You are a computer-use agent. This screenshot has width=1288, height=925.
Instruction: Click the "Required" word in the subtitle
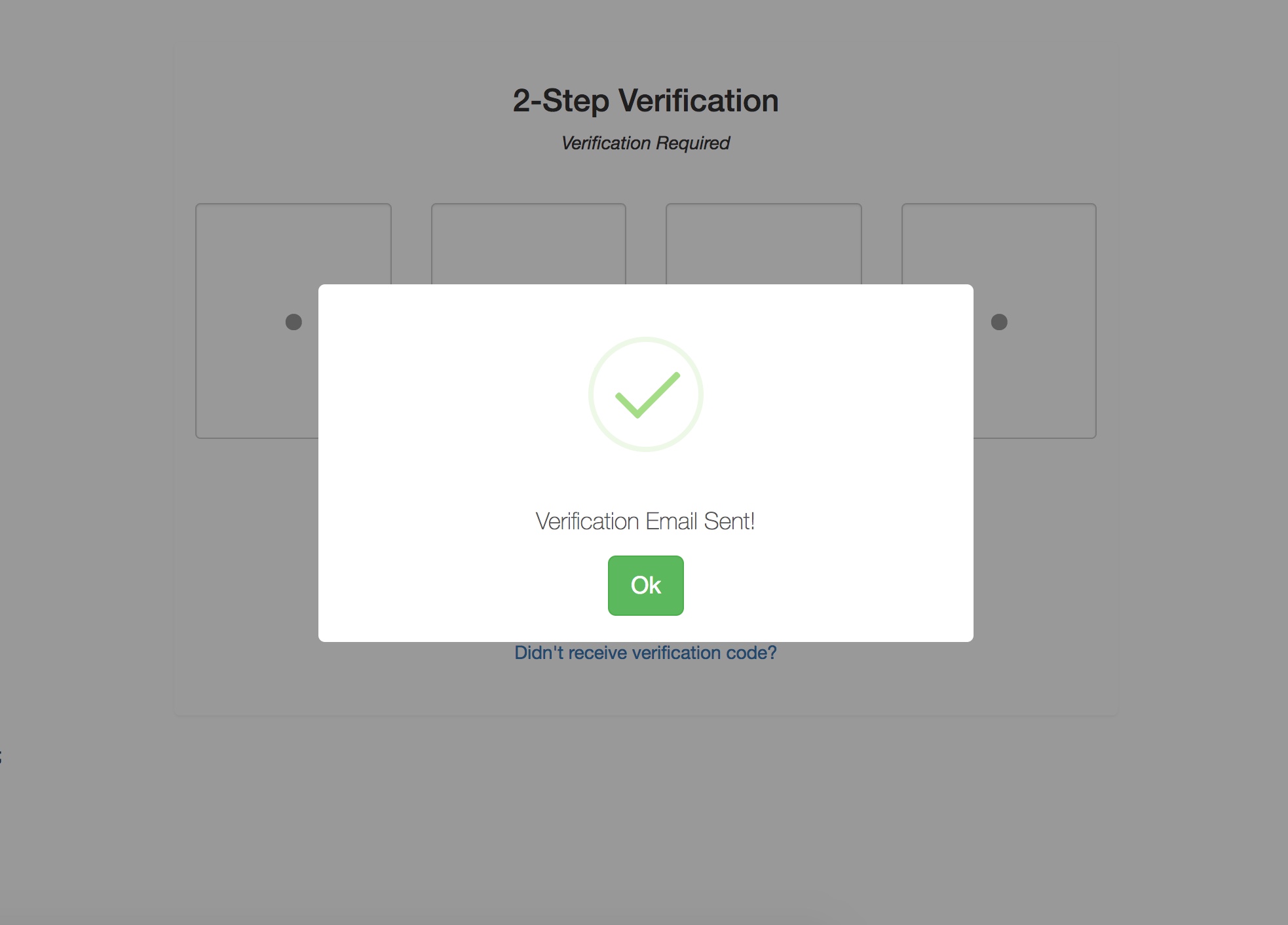tap(692, 143)
